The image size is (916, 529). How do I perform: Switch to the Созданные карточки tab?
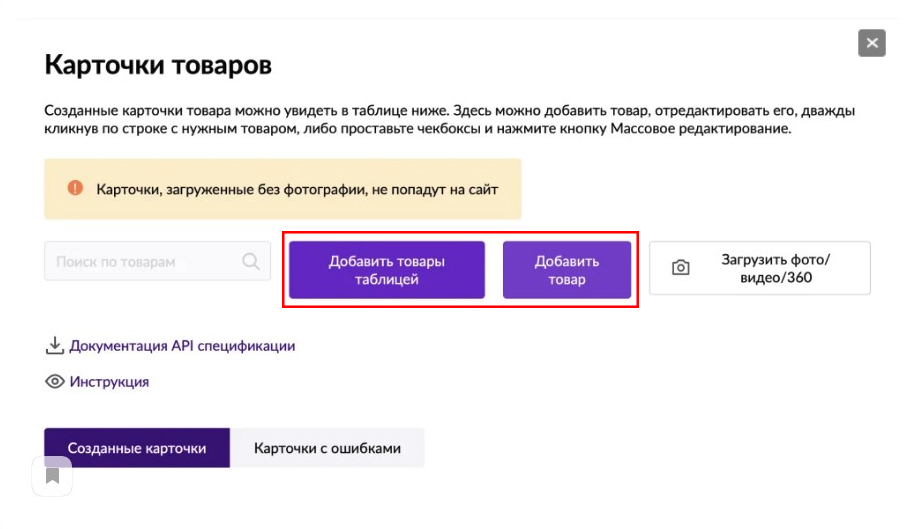[137, 448]
